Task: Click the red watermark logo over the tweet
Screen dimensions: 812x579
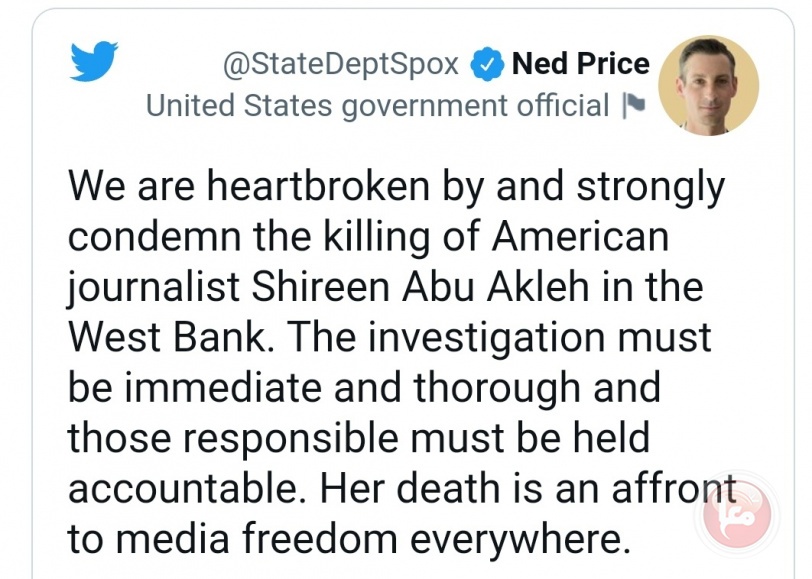Action: click(x=738, y=513)
